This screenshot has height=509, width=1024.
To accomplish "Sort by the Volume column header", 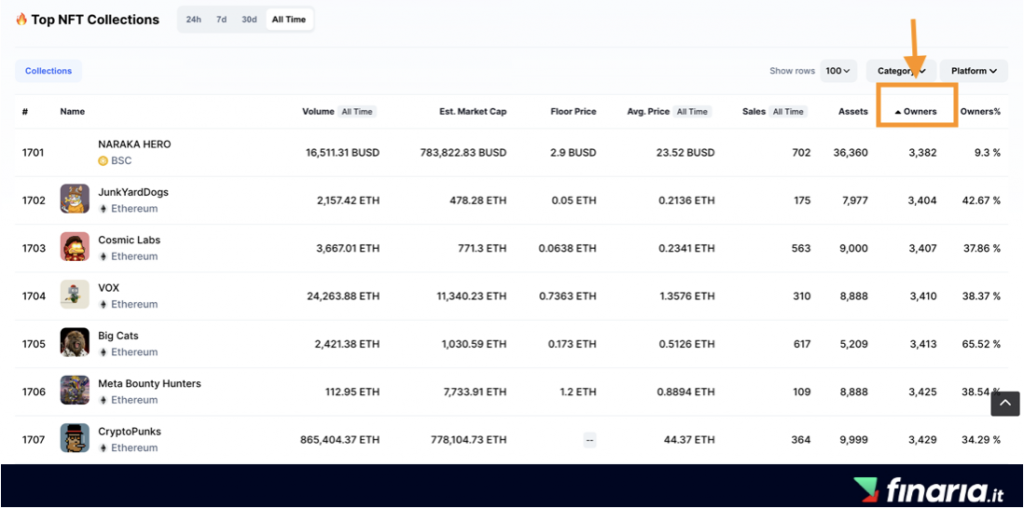I will click(x=318, y=112).
